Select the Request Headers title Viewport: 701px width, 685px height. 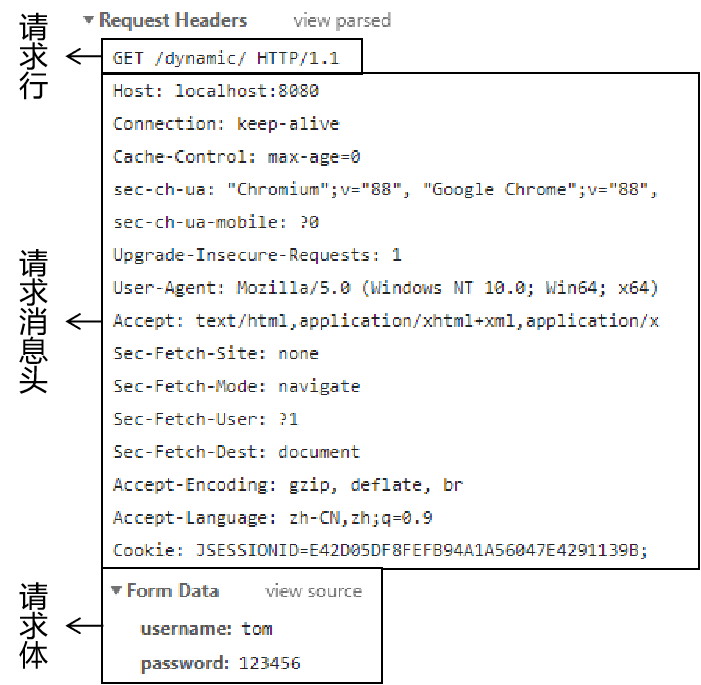[173, 21]
